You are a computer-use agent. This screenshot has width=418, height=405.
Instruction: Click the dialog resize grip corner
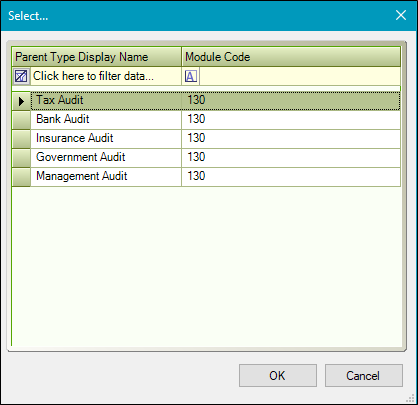tap(411, 398)
